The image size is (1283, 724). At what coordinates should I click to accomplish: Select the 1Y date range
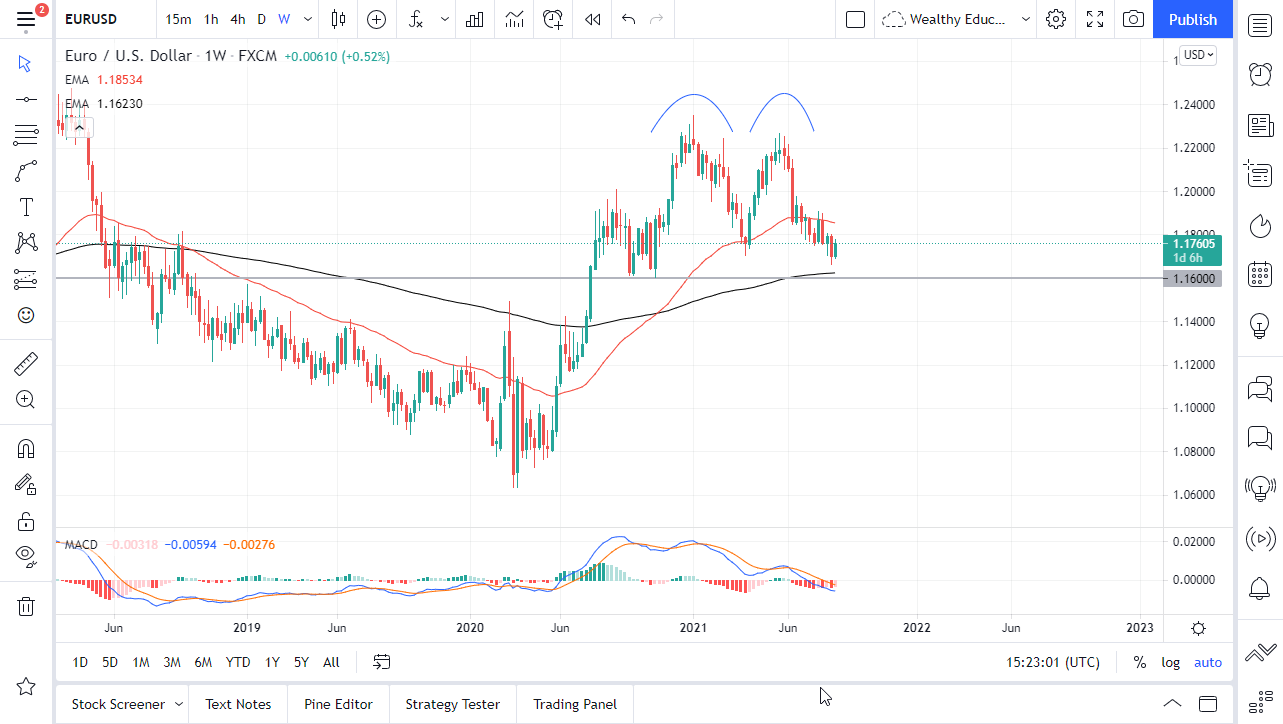[x=271, y=662]
